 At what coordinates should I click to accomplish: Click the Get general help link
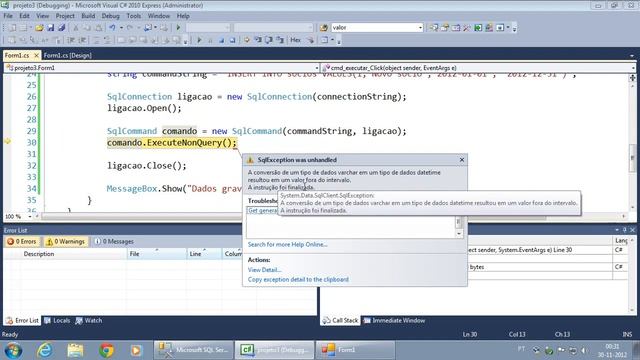pyautogui.click(x=263, y=211)
